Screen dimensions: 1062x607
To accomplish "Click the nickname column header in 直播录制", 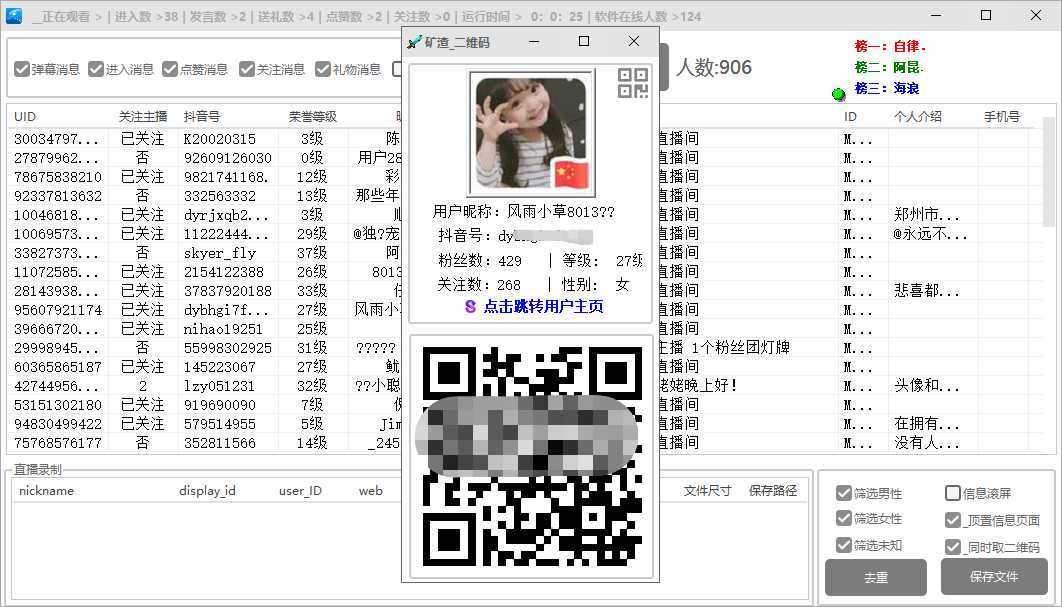I will coord(44,490).
